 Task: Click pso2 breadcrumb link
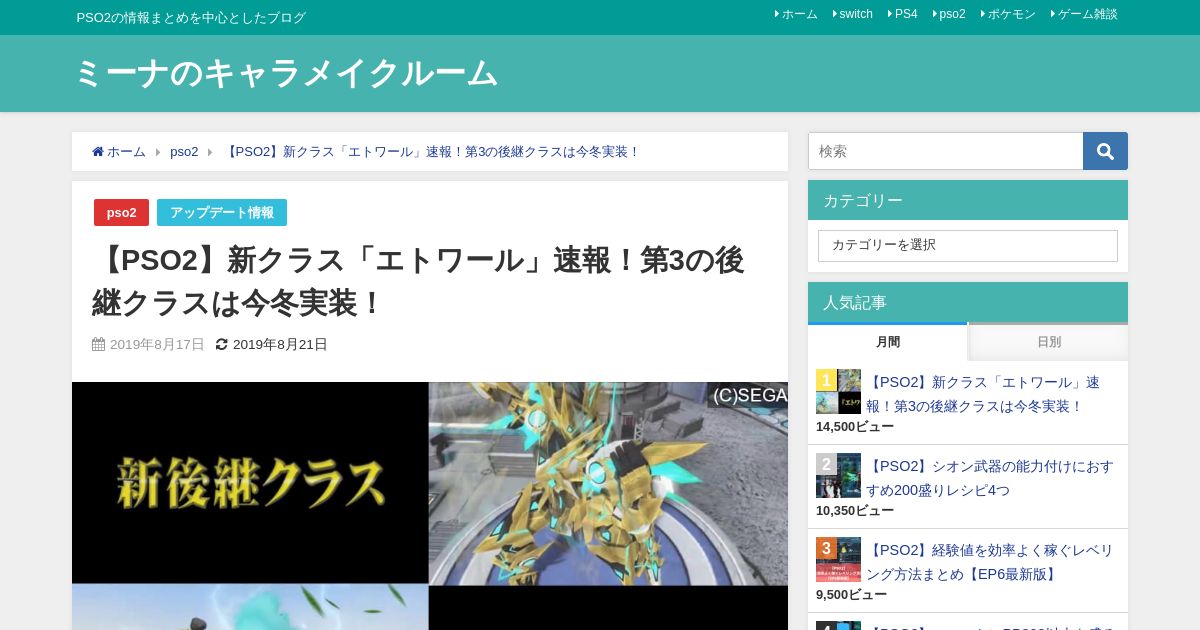[184, 152]
